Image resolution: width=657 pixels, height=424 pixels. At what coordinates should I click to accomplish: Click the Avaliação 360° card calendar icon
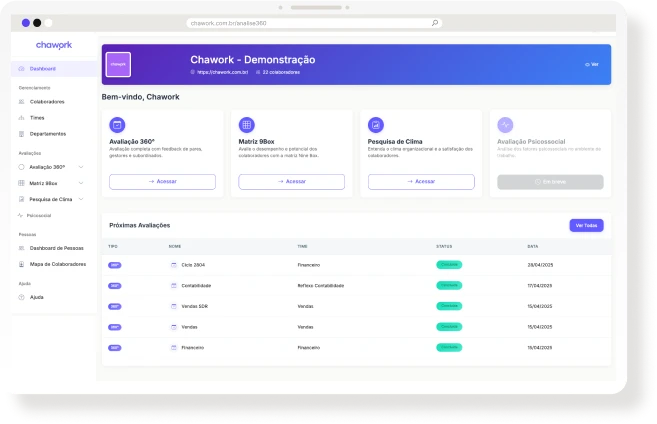click(x=117, y=125)
